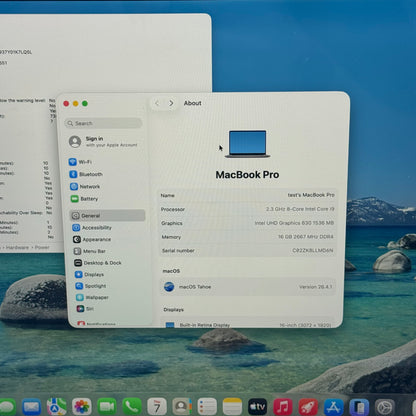
Task: Open Notifications at the sidebar bottom
Action: point(96,324)
